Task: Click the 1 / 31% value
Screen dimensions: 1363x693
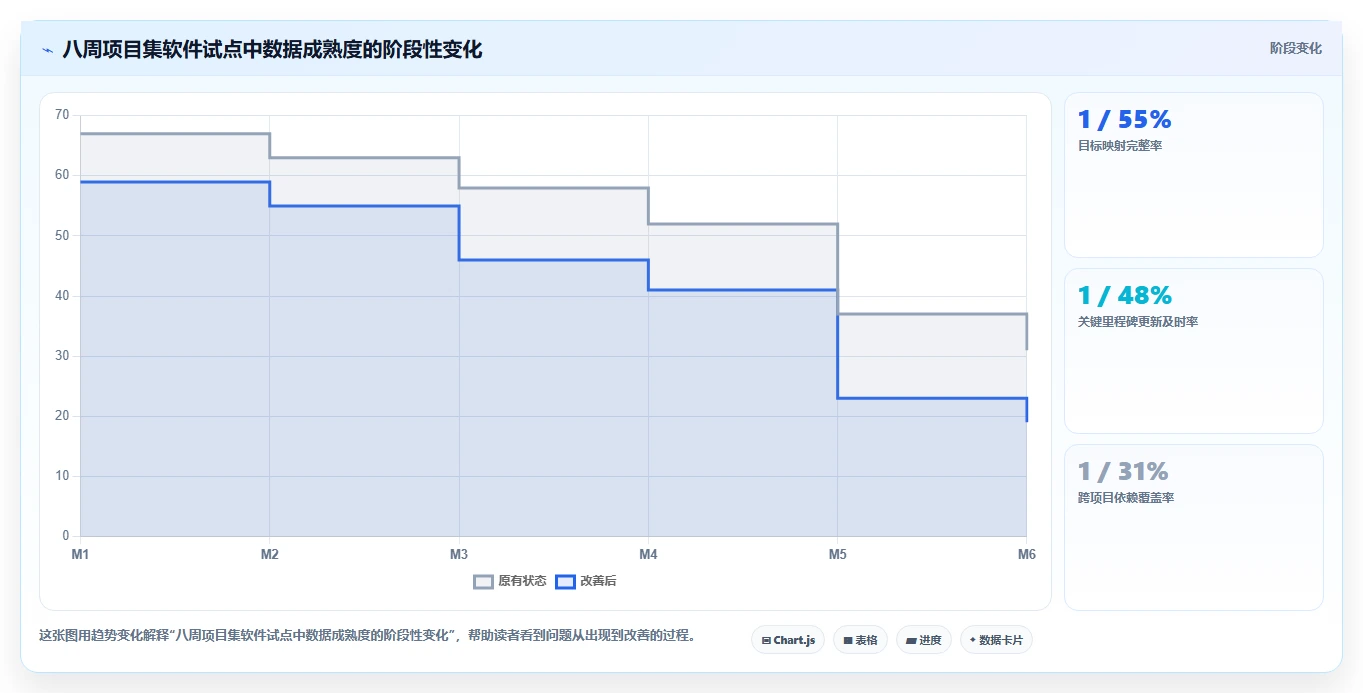Action: pos(1123,472)
